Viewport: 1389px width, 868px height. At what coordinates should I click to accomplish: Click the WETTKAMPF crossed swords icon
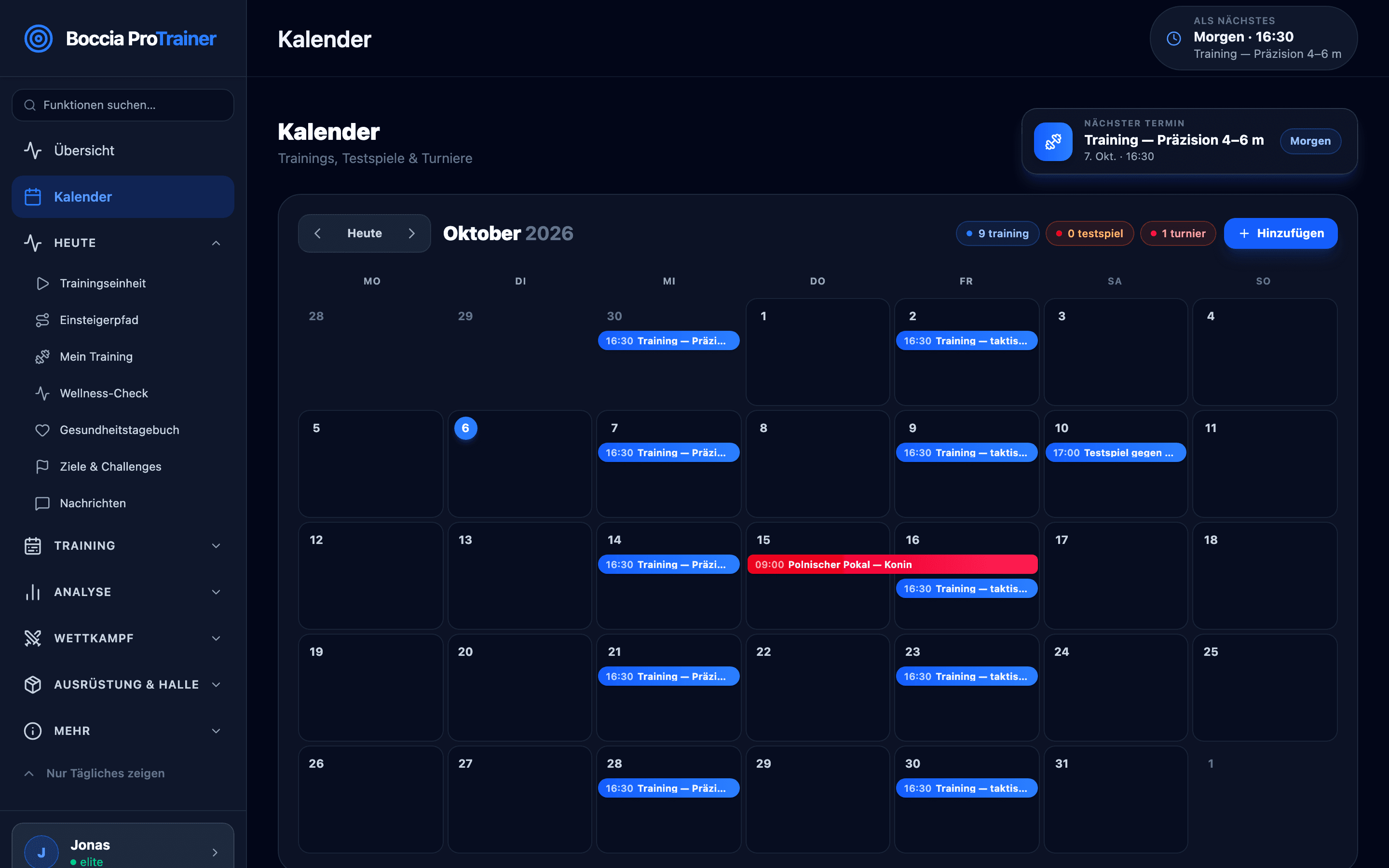33,638
